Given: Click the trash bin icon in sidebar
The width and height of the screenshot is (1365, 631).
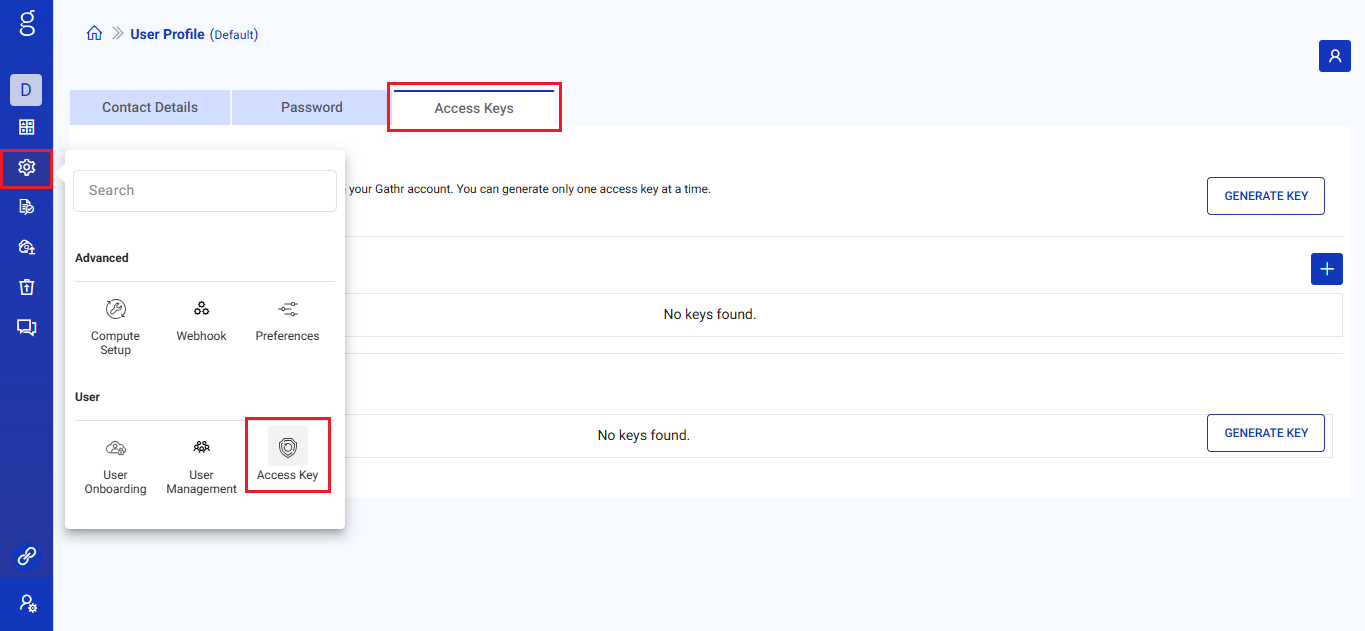Looking at the screenshot, I should tap(26, 287).
